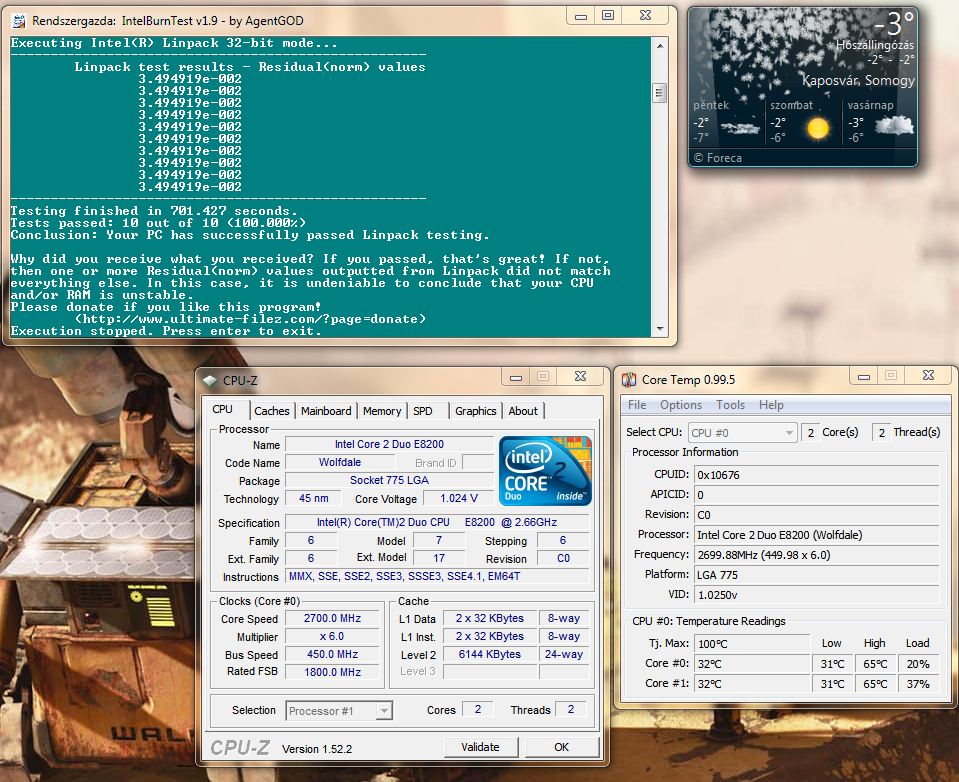Close the Core Temp window
Screen dimensions: 959x782
928,376
